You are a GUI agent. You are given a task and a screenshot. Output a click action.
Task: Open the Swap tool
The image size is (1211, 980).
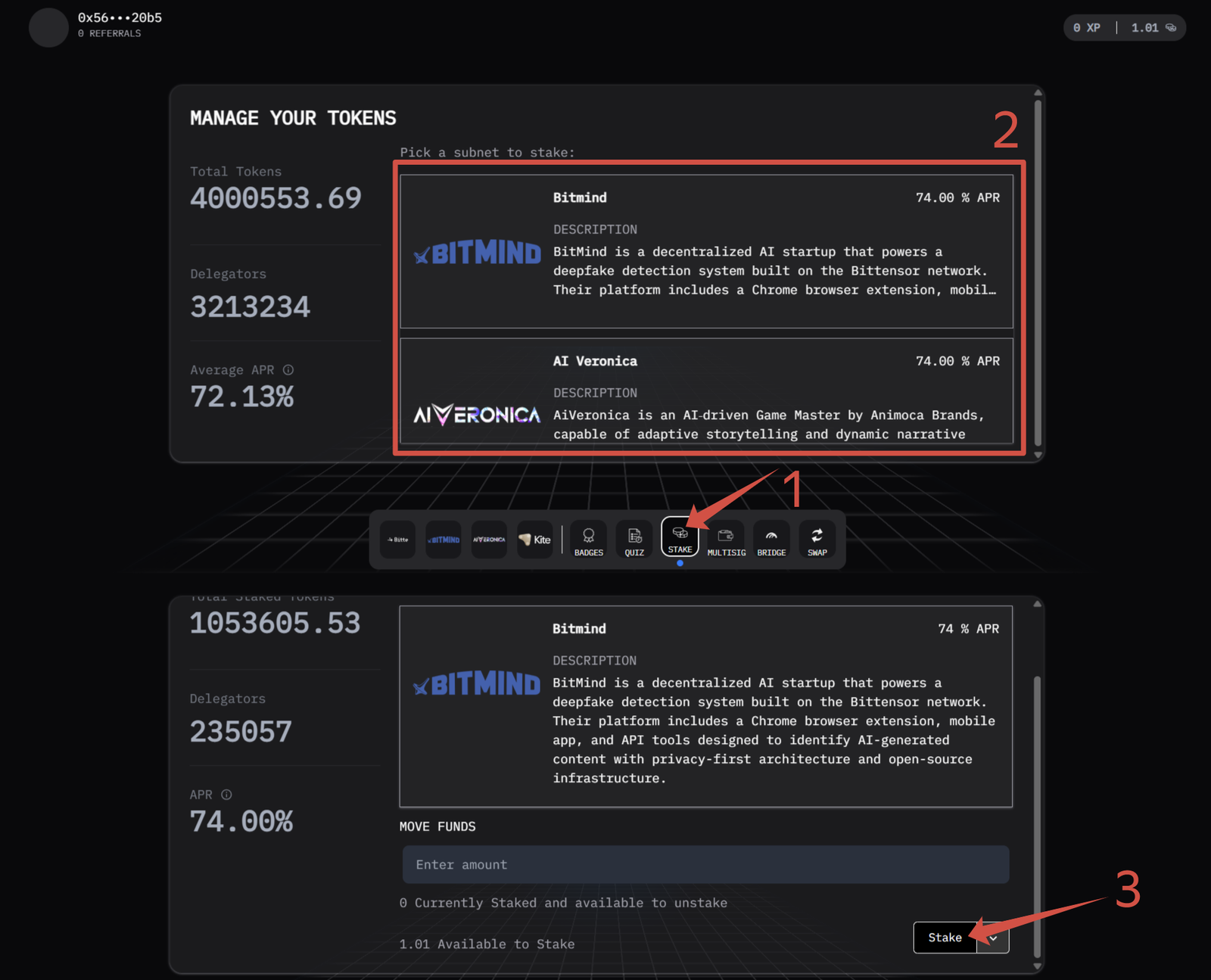click(x=817, y=540)
